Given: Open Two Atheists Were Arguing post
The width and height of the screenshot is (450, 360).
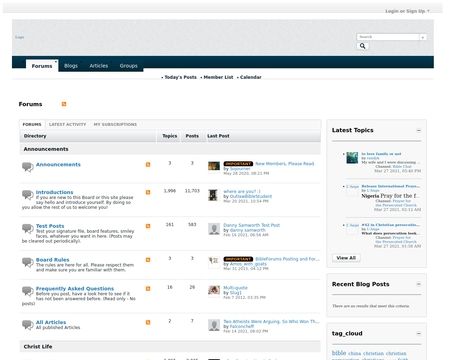Looking at the screenshot, I should 271,321.
